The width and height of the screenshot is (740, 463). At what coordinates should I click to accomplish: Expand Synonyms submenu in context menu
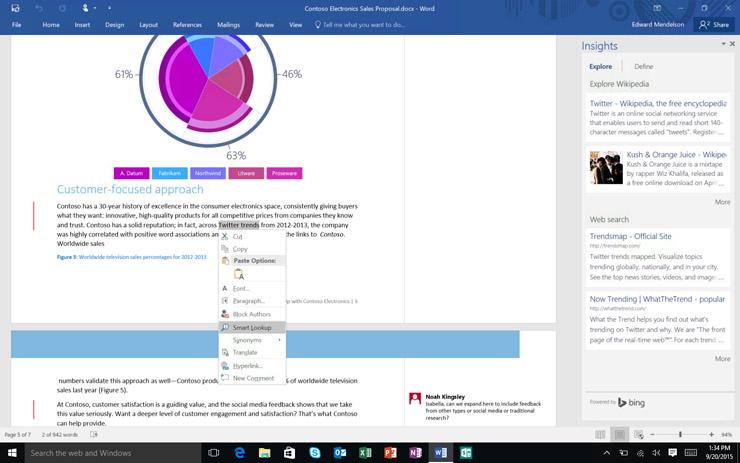point(252,340)
